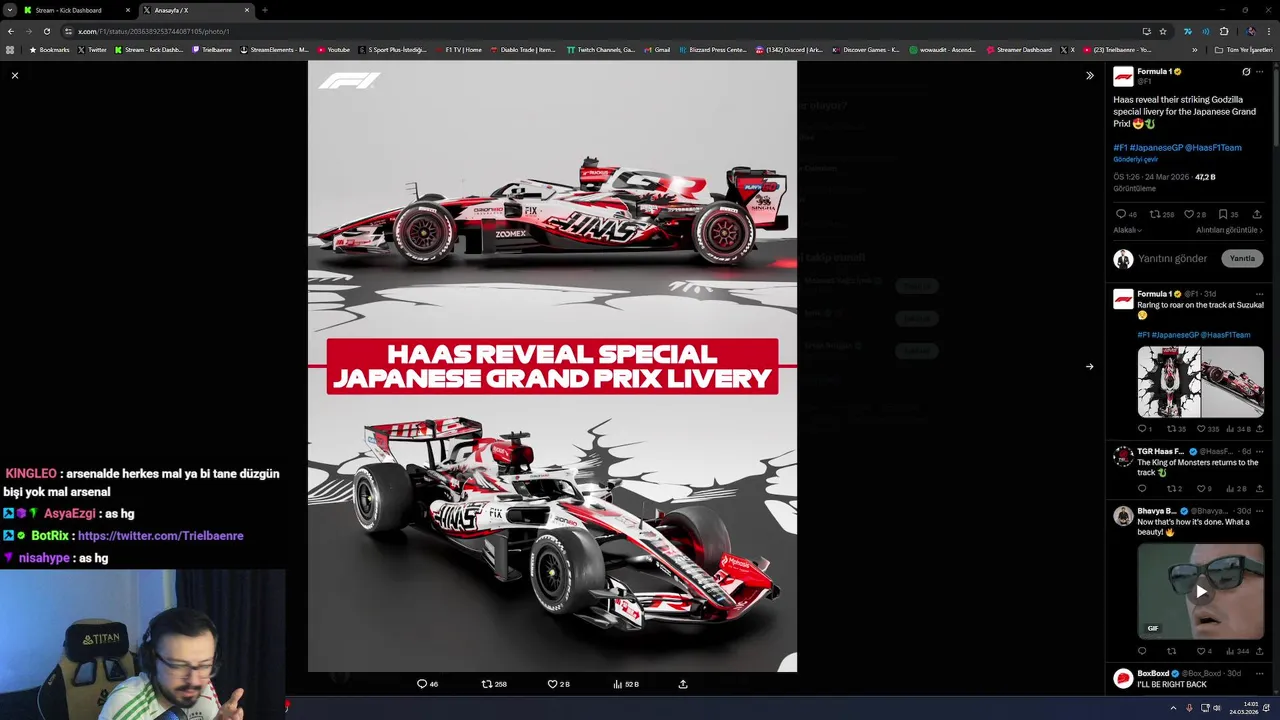
Task: Reply icon on main tweet in sidebar
Action: tap(1121, 214)
